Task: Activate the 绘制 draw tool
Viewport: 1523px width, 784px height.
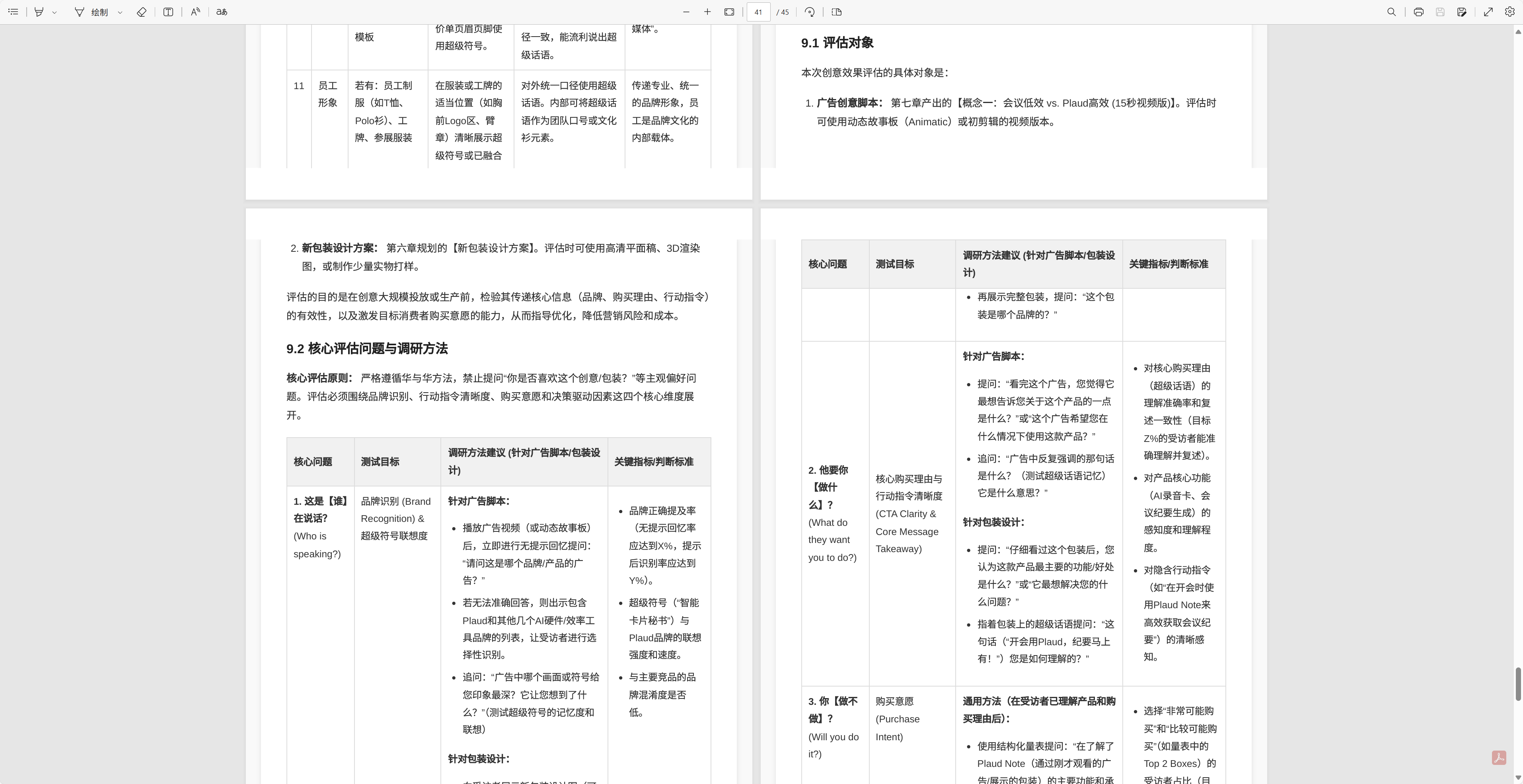Action: click(92, 12)
